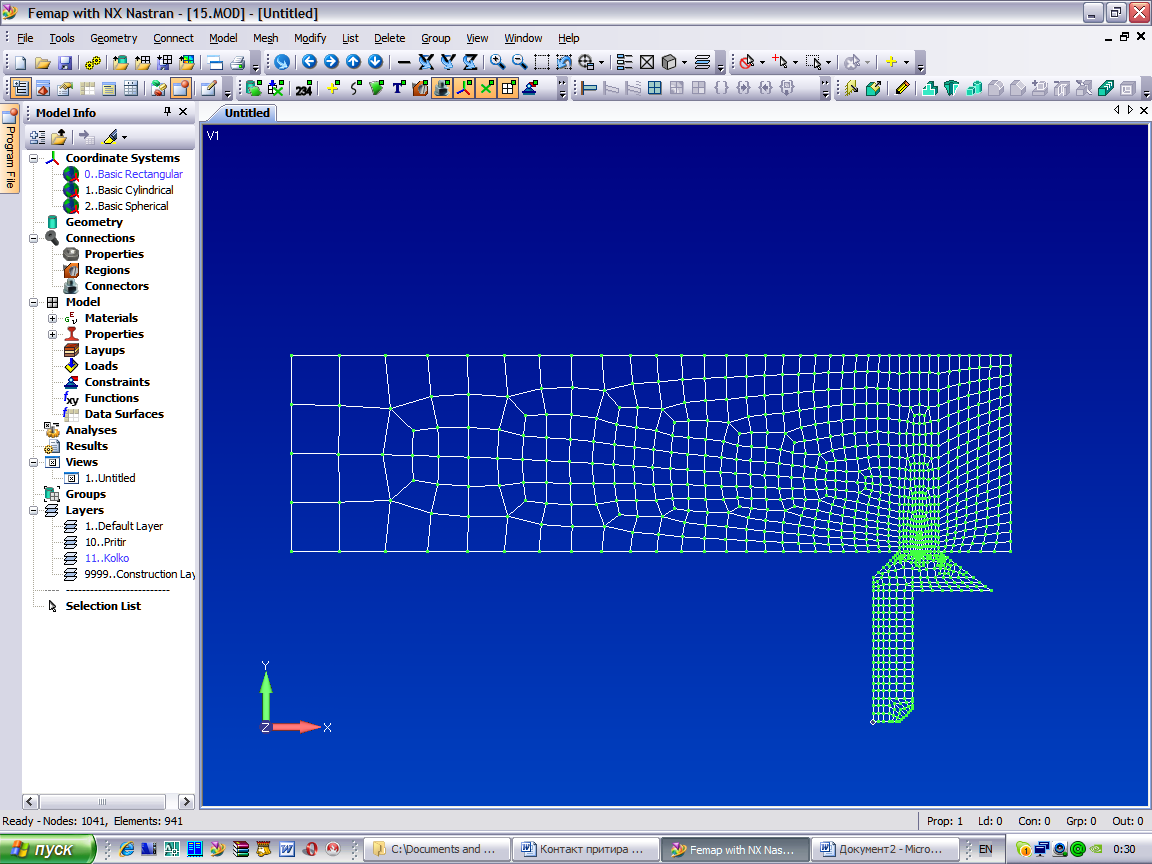Open the Geometry menu
The width and height of the screenshot is (1152, 864).
(x=113, y=38)
